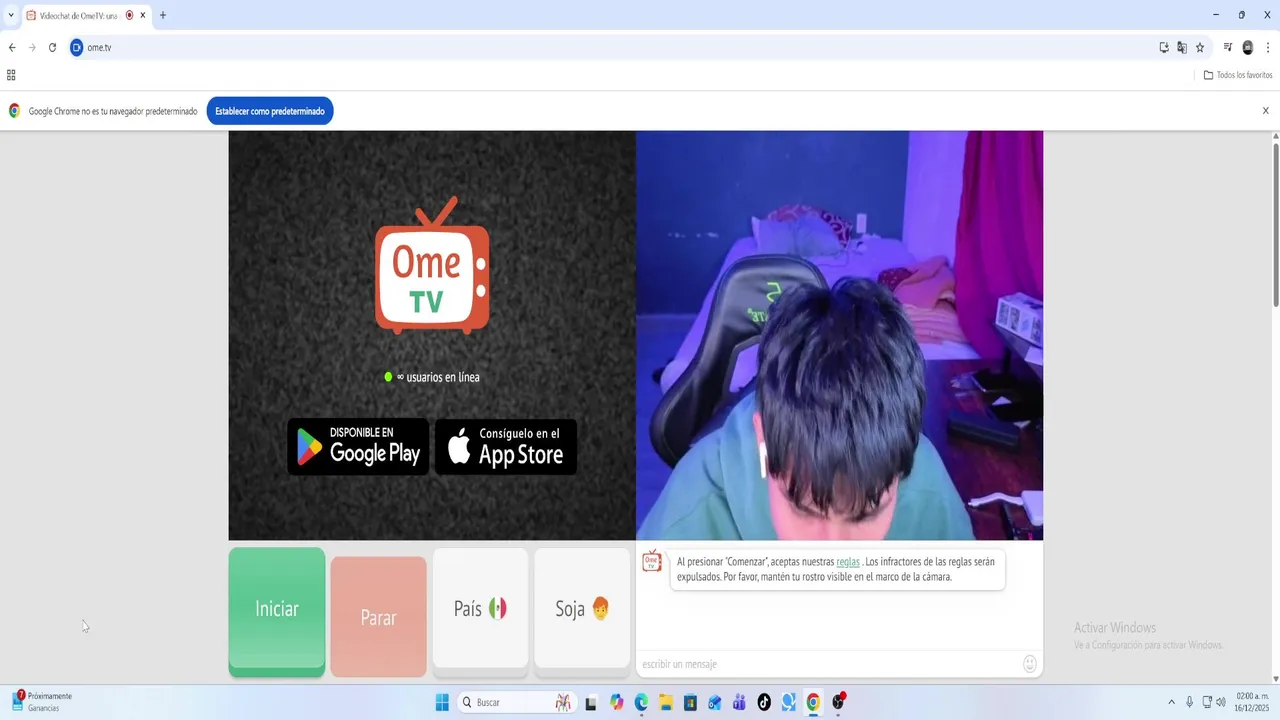Open the País country selector
Screen dimensions: 1280x720
click(x=480, y=608)
